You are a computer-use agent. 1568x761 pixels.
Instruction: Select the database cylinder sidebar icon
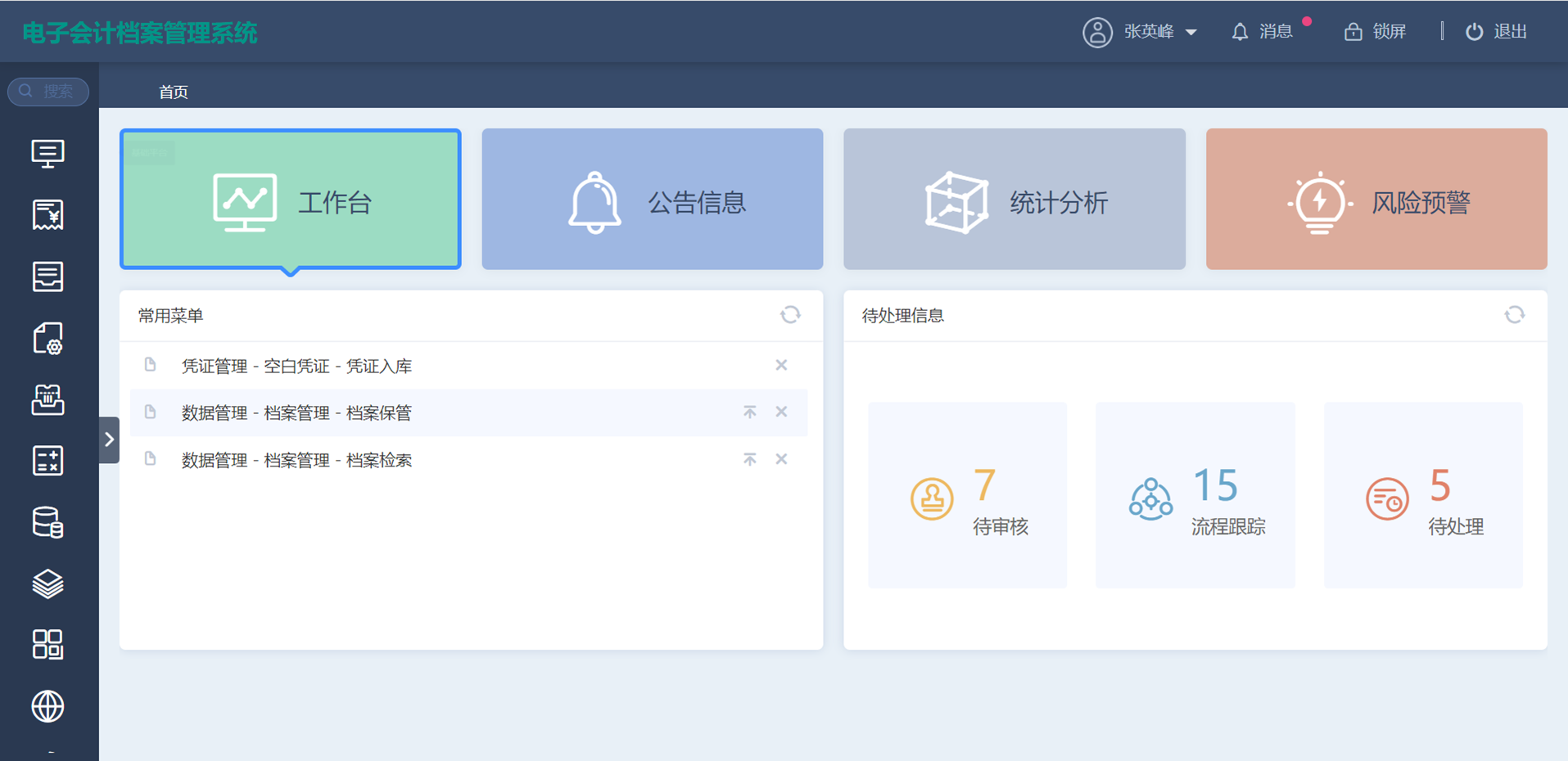coord(47,522)
